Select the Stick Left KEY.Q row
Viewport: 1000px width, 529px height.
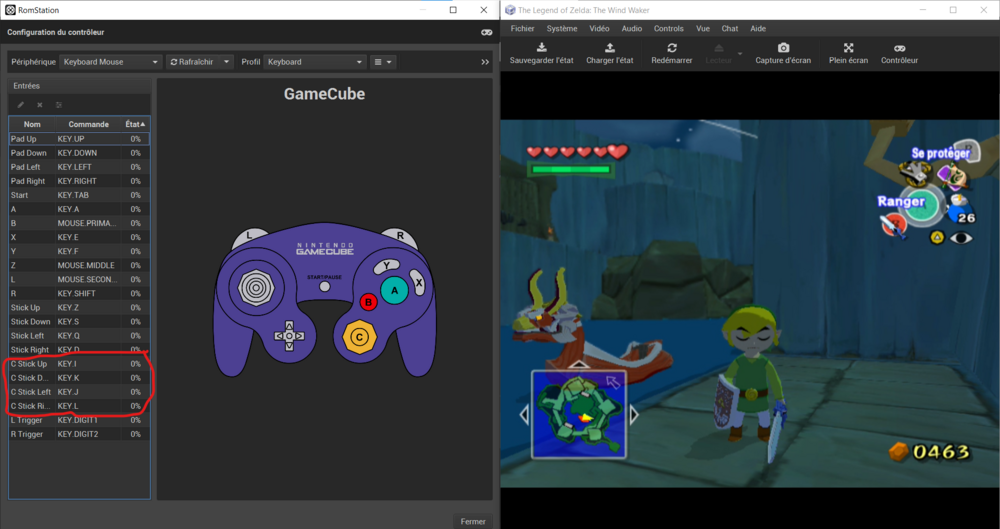79,335
